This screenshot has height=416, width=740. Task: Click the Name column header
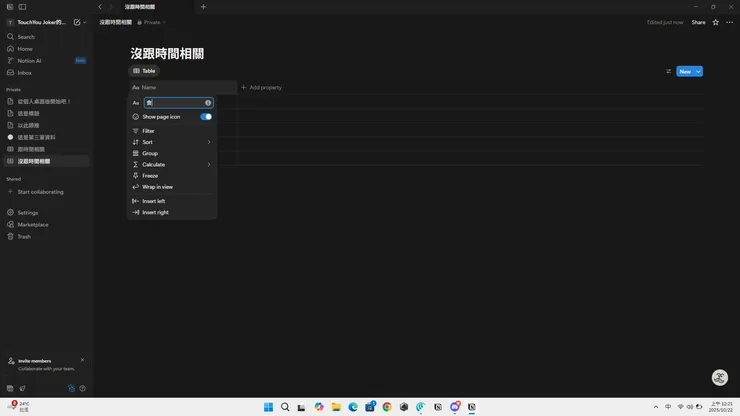click(x=183, y=87)
